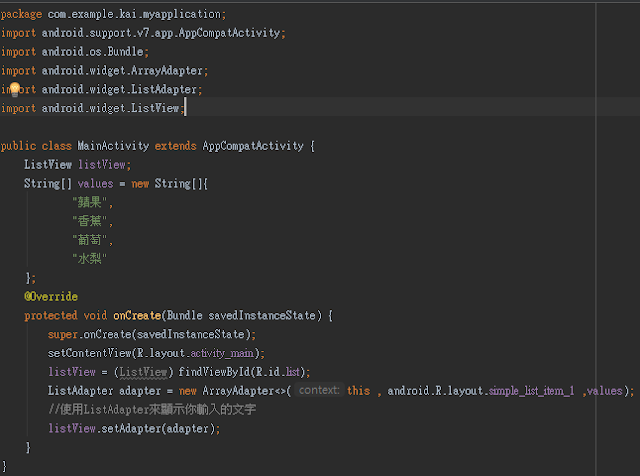Click the string literal "蘋果"
The height and width of the screenshot is (476, 640).
pos(90,202)
